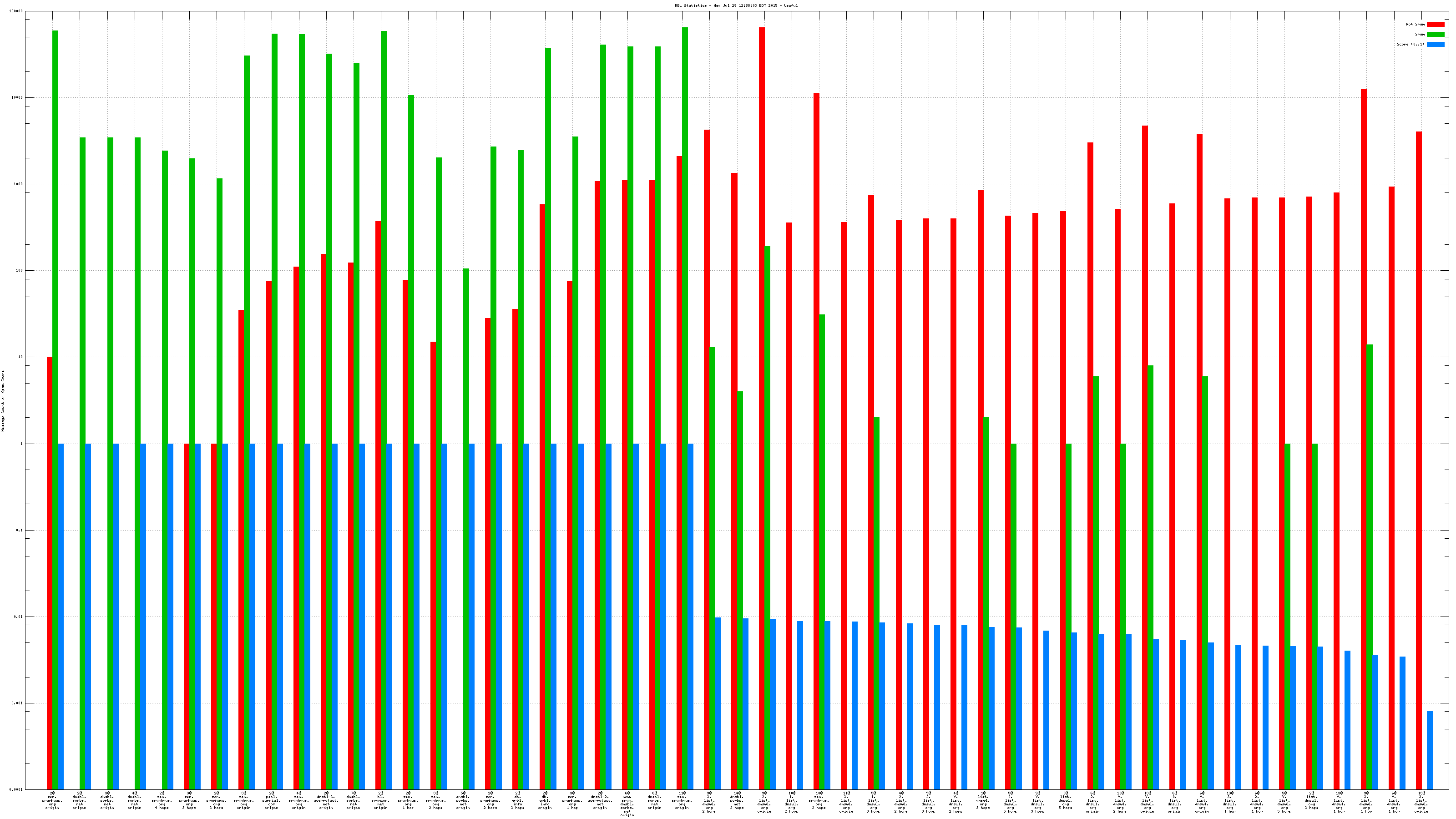Click the 100000 y-axis tick label
This screenshot has height=819, width=1456.
pos(16,11)
